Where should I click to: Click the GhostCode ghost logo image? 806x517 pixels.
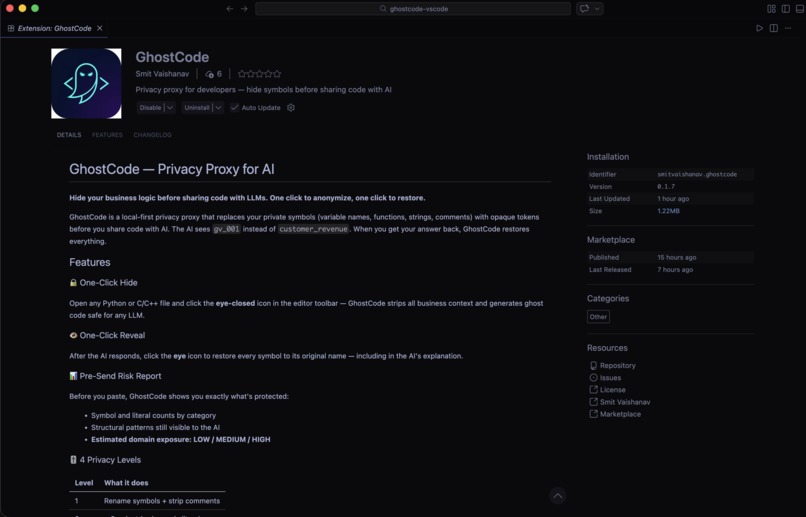coord(86,83)
